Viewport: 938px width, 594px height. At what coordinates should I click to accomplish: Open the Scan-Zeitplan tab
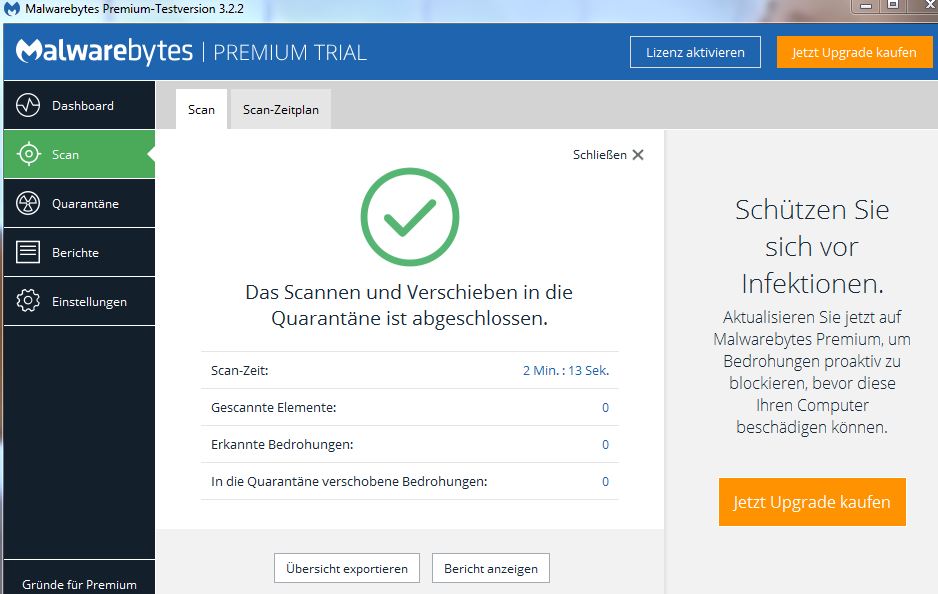point(280,110)
